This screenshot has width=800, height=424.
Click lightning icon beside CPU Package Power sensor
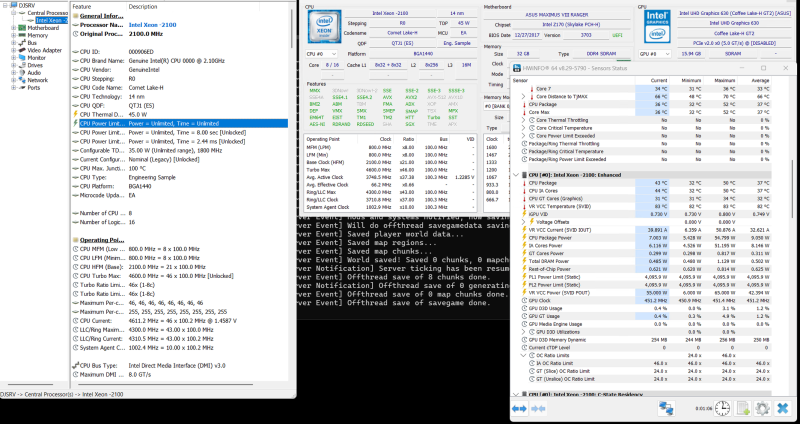click(x=525, y=238)
